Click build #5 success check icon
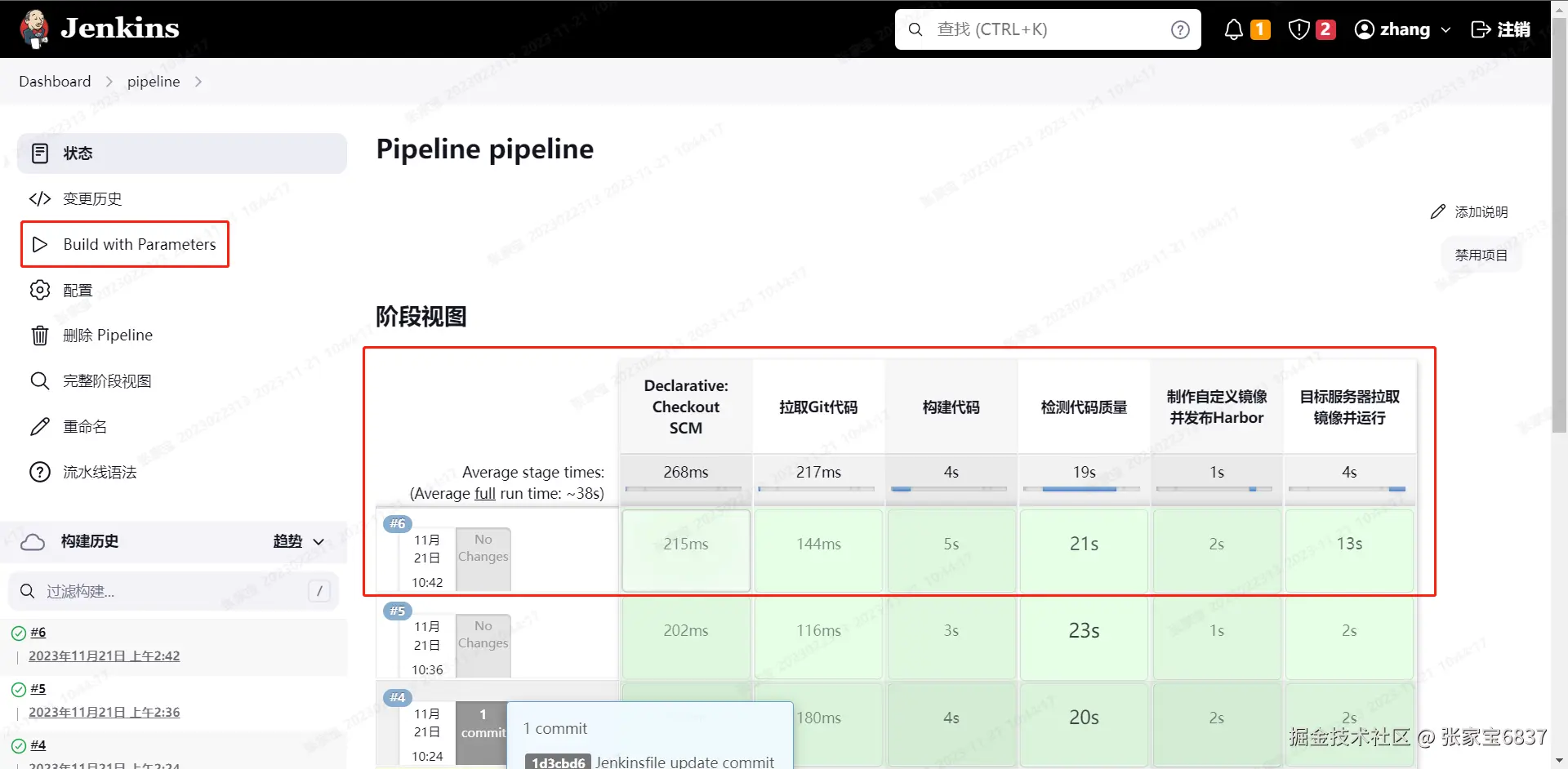The height and width of the screenshot is (769, 1568). (19, 689)
